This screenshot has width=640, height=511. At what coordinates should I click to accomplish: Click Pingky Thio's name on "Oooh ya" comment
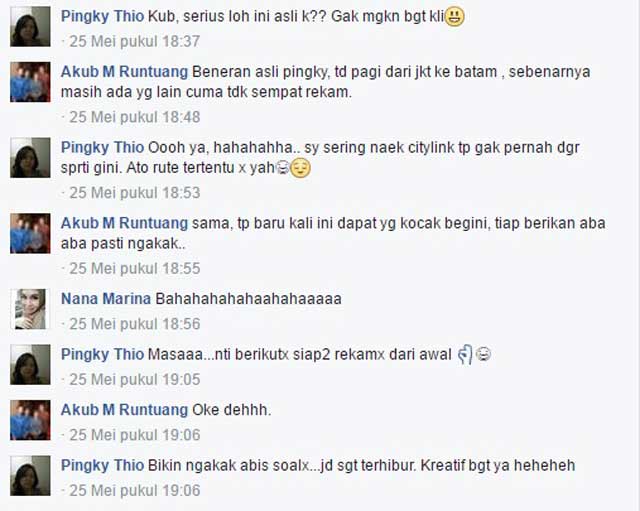pyautogui.click(x=102, y=147)
